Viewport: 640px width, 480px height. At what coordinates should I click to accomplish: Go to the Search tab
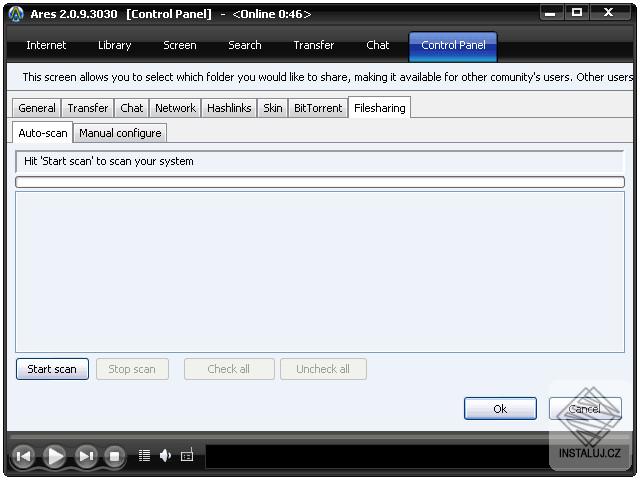(x=244, y=45)
